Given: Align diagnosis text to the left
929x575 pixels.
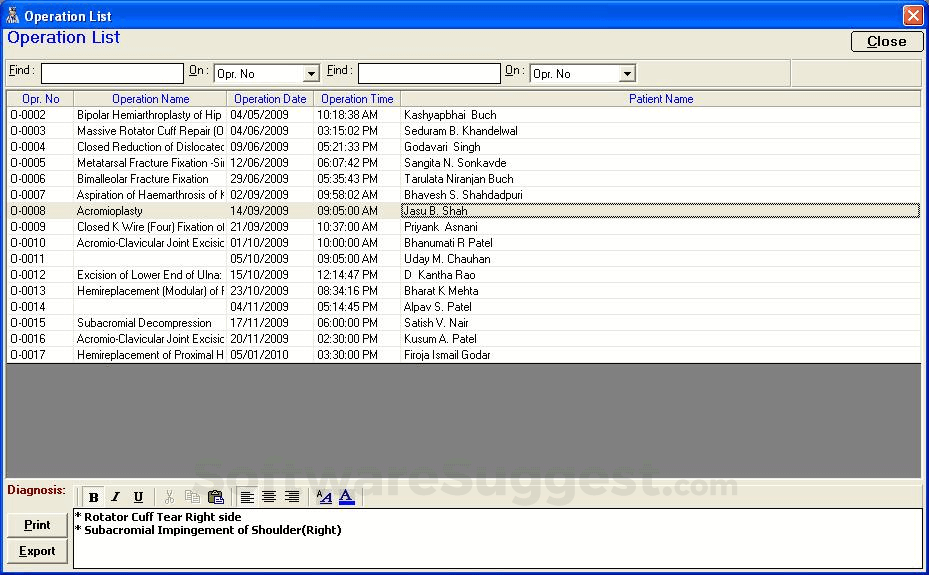Looking at the screenshot, I should click(247, 497).
